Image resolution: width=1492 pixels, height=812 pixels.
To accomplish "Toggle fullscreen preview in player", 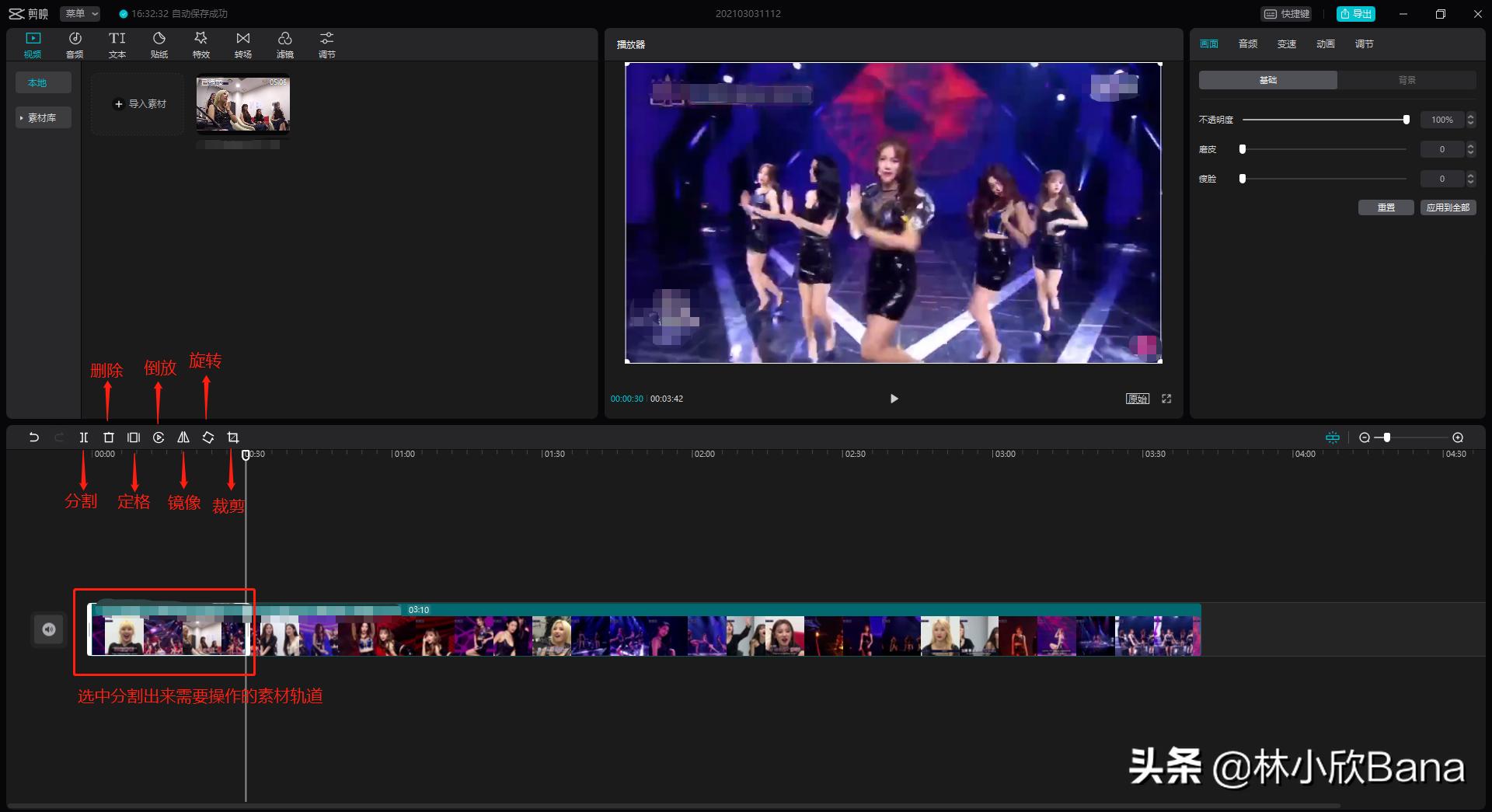I will click(x=1166, y=399).
